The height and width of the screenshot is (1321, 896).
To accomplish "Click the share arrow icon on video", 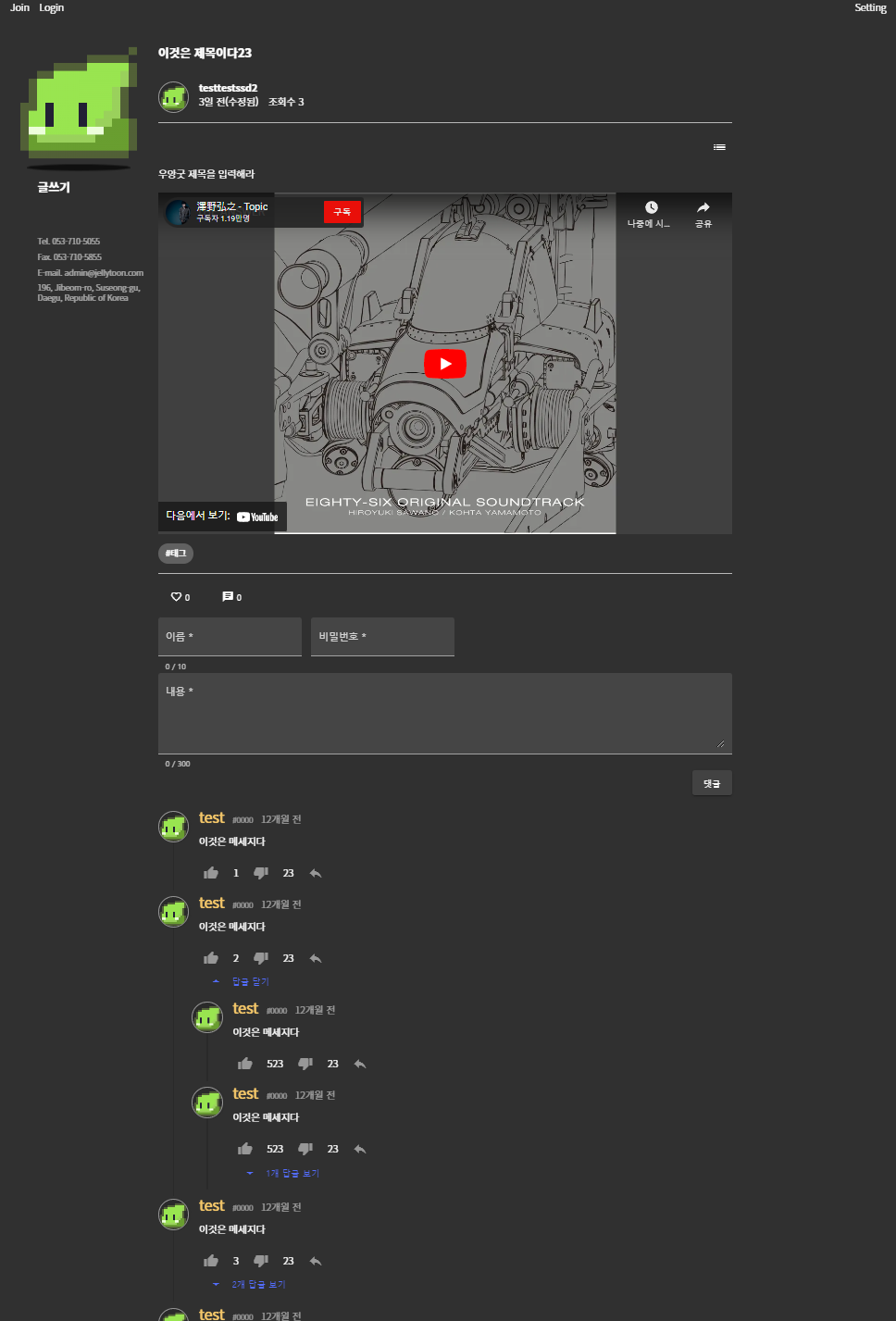I will (x=703, y=207).
